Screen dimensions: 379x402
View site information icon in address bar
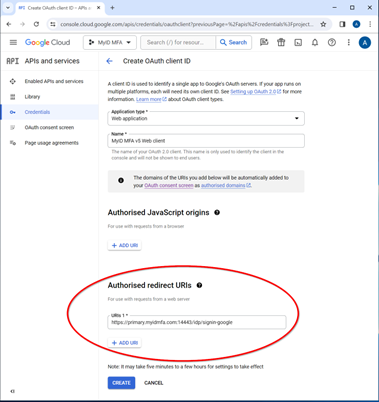click(x=53, y=24)
